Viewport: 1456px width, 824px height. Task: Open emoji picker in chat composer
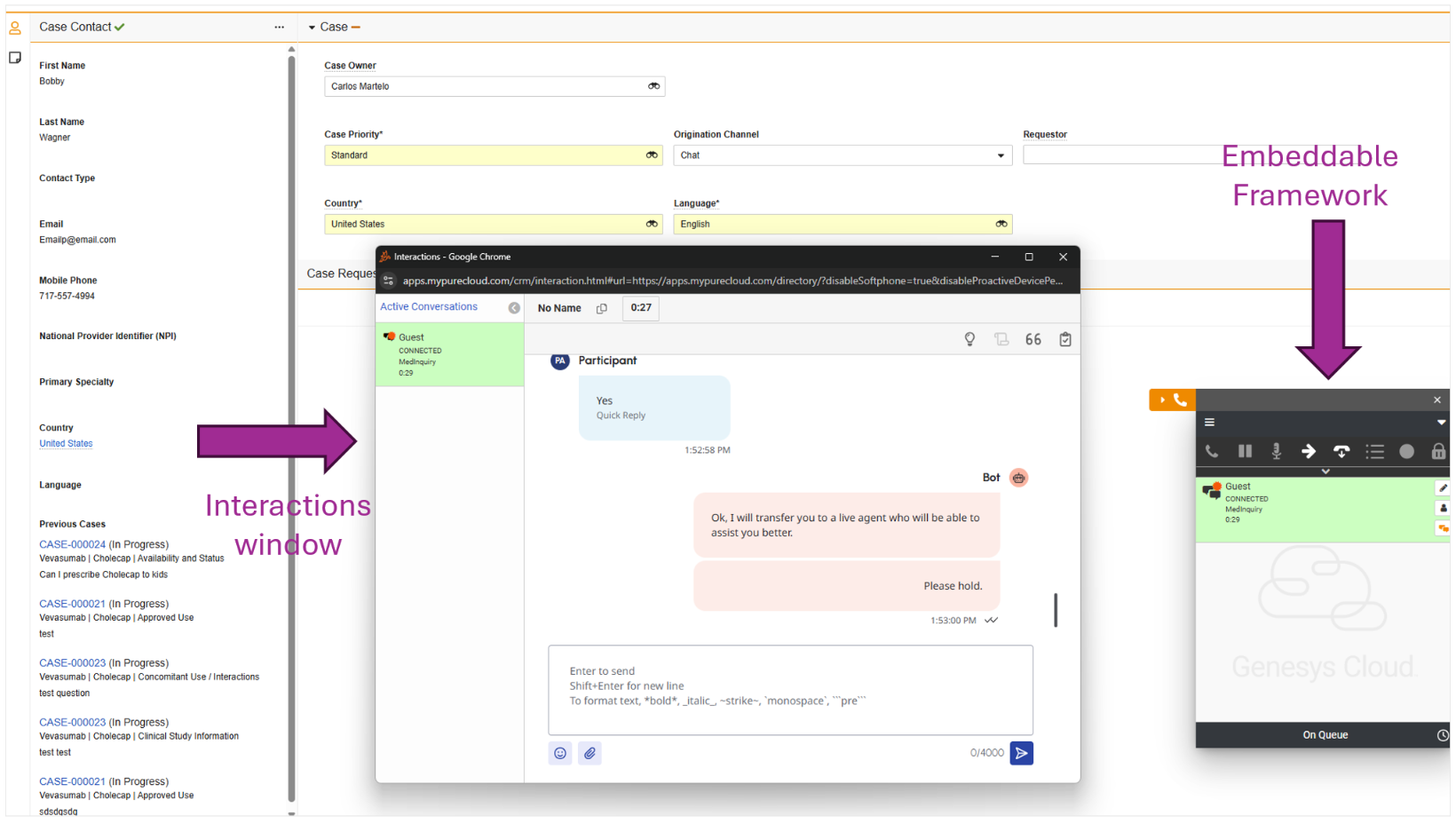point(560,753)
